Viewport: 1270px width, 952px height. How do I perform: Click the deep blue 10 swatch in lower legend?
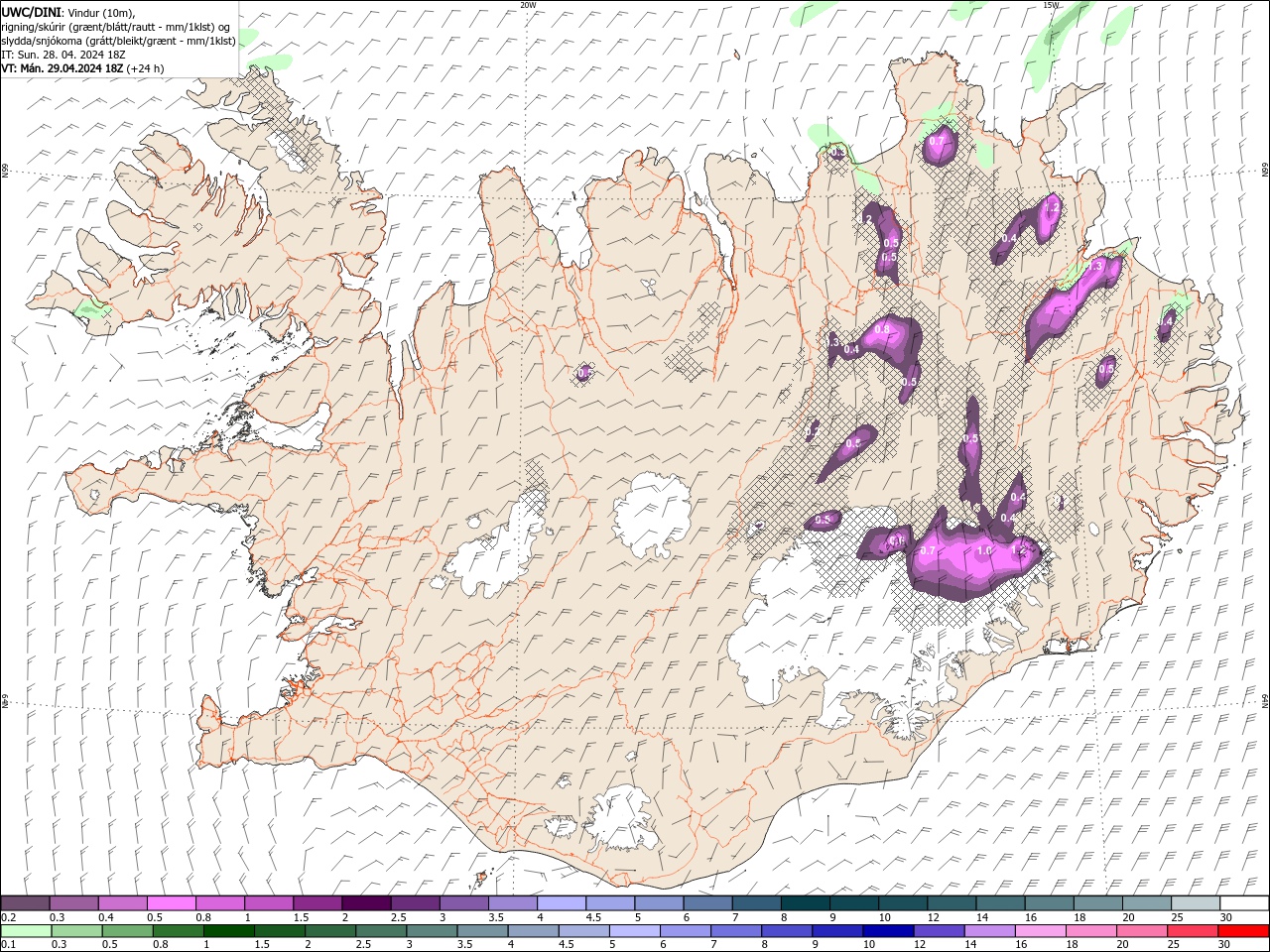(887, 931)
